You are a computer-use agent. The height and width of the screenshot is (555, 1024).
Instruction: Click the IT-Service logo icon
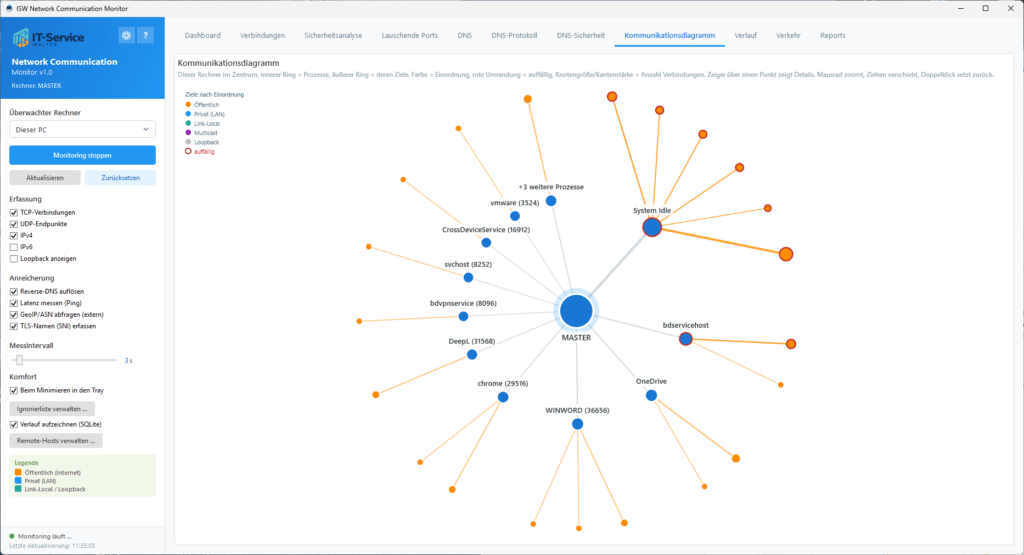(21, 37)
